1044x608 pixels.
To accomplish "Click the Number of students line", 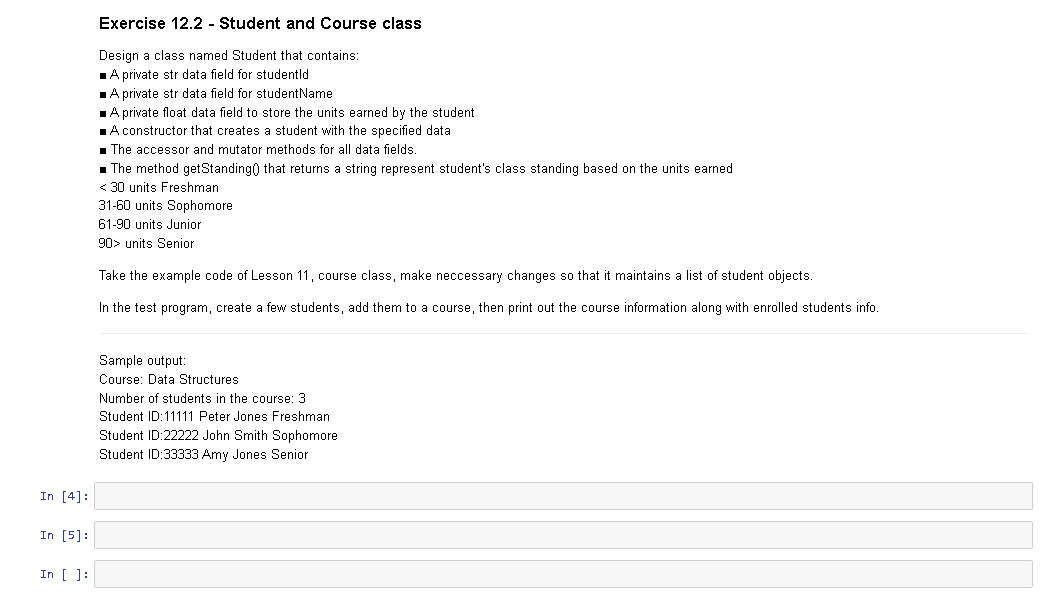I will (x=202, y=398).
